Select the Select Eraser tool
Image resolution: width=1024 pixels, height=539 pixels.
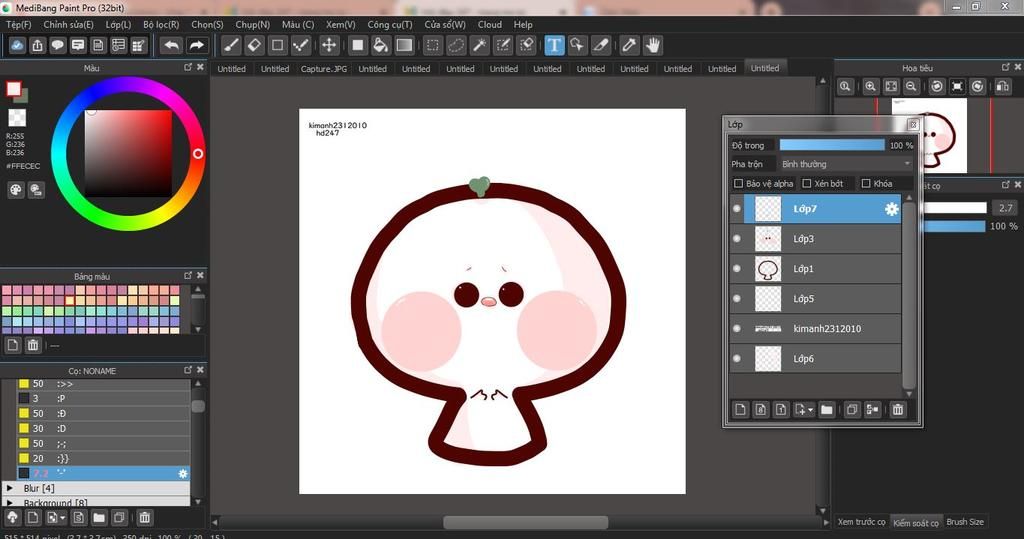pos(526,45)
